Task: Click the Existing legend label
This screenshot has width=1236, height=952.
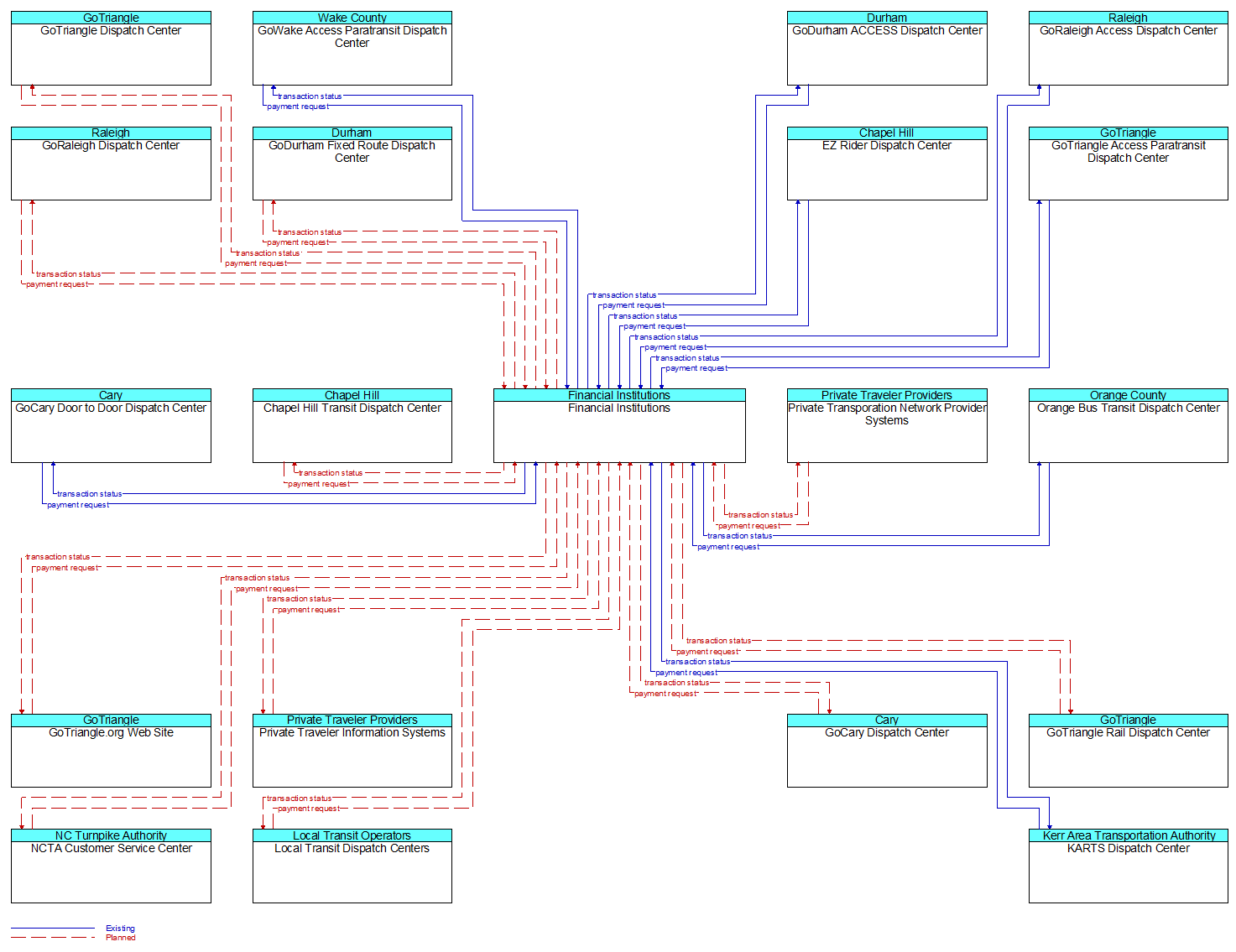Action: (120, 929)
